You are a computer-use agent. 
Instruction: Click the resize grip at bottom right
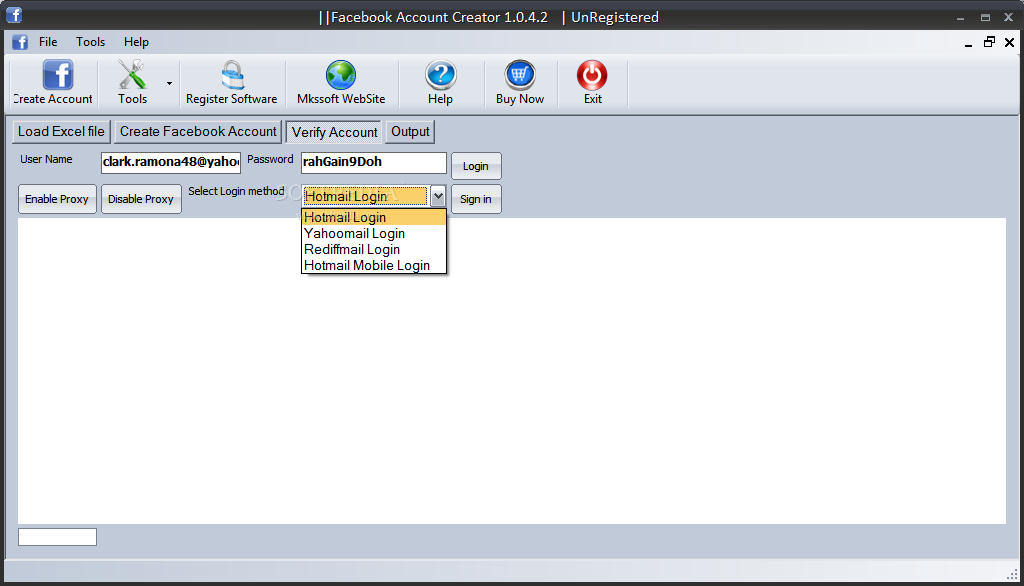(1013, 575)
